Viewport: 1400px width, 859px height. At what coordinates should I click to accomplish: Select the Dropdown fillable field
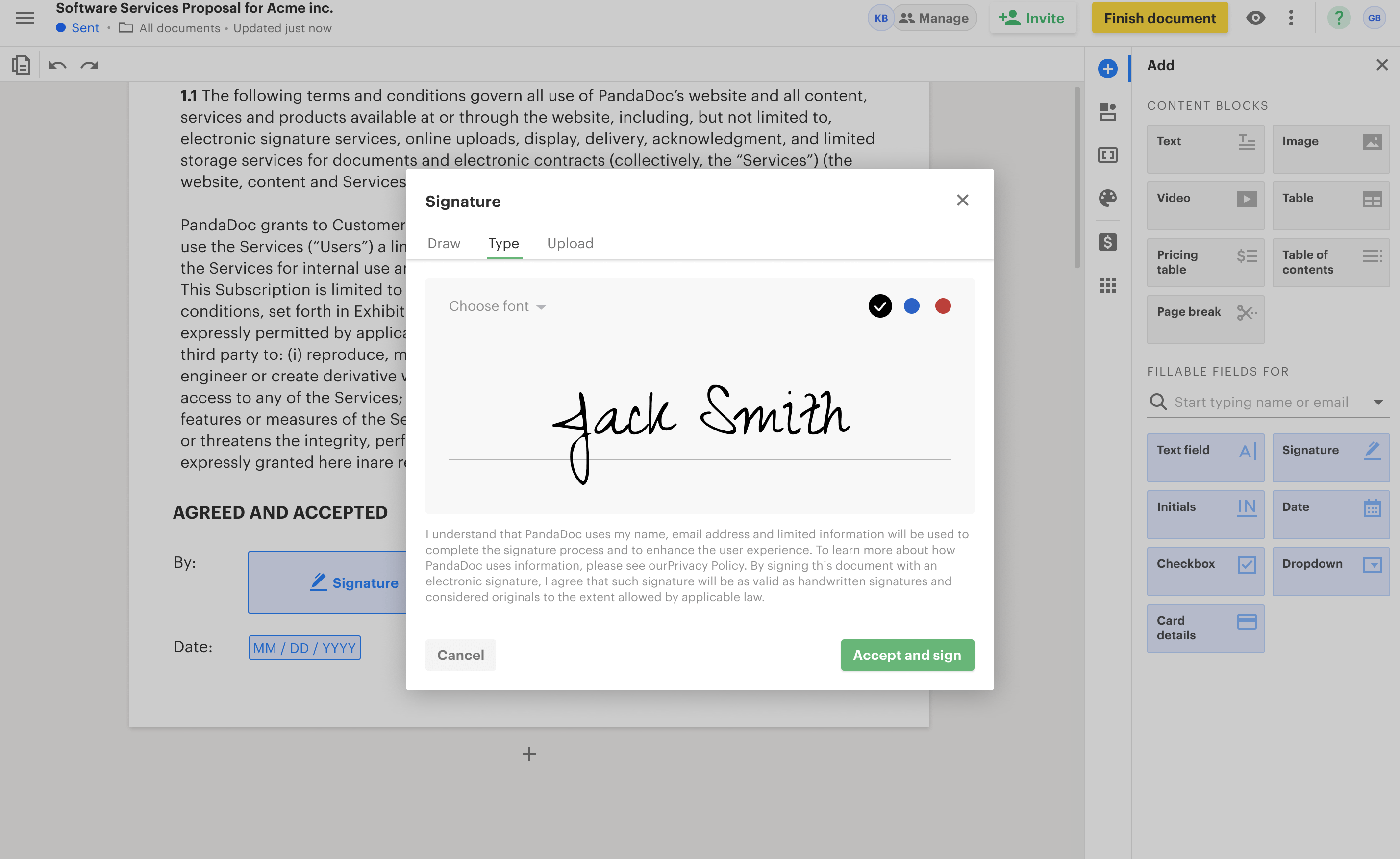pos(1331,572)
